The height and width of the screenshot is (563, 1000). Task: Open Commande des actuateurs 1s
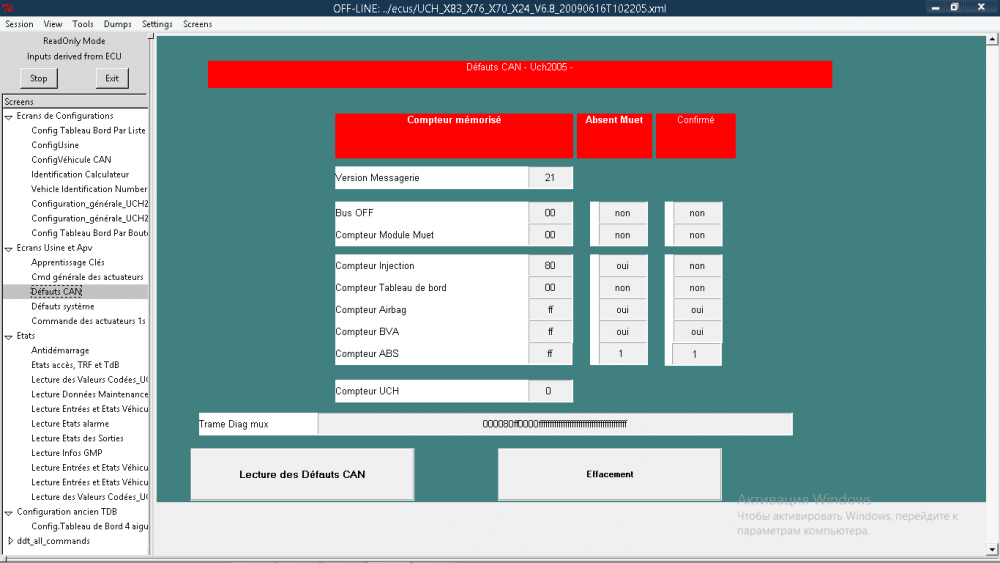(88, 321)
